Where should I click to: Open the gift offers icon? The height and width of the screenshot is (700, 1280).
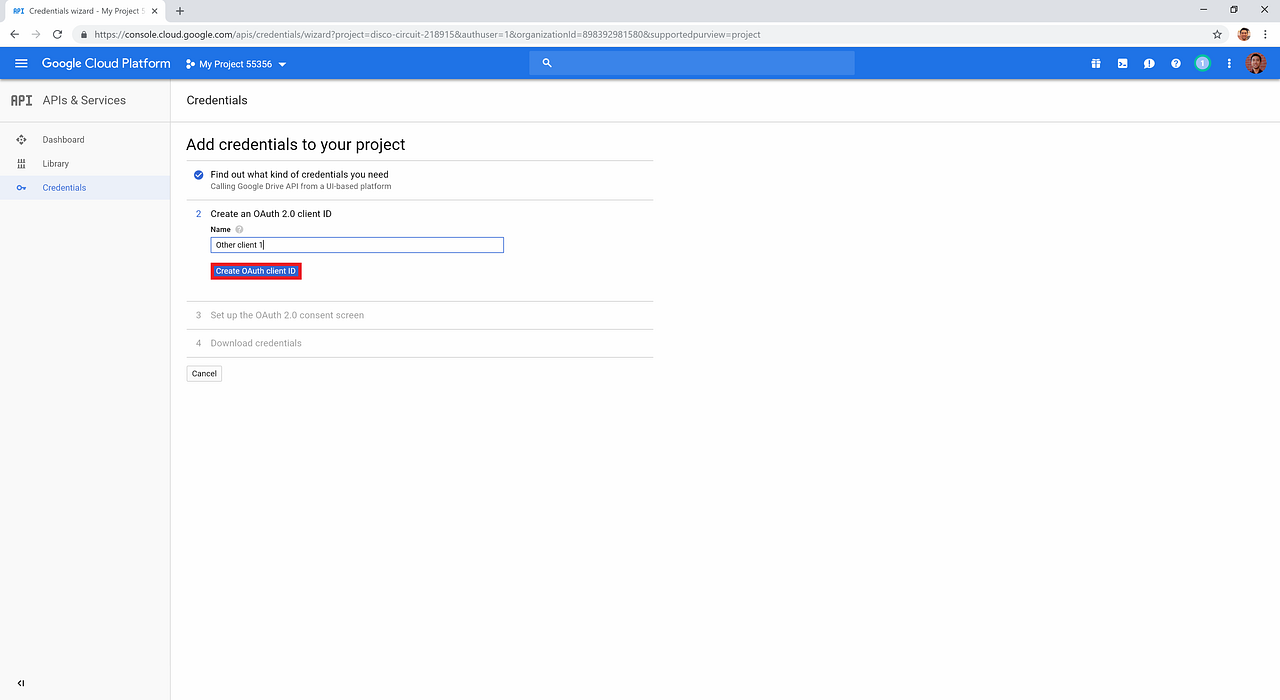click(1096, 63)
